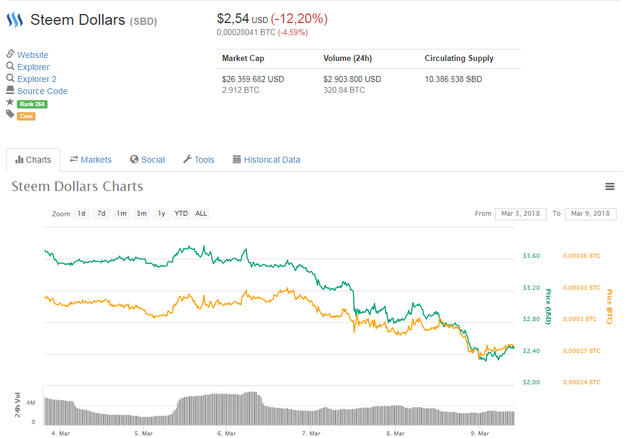Click the Rank 264 badge
Screen dimensions: 640x438
click(32, 104)
